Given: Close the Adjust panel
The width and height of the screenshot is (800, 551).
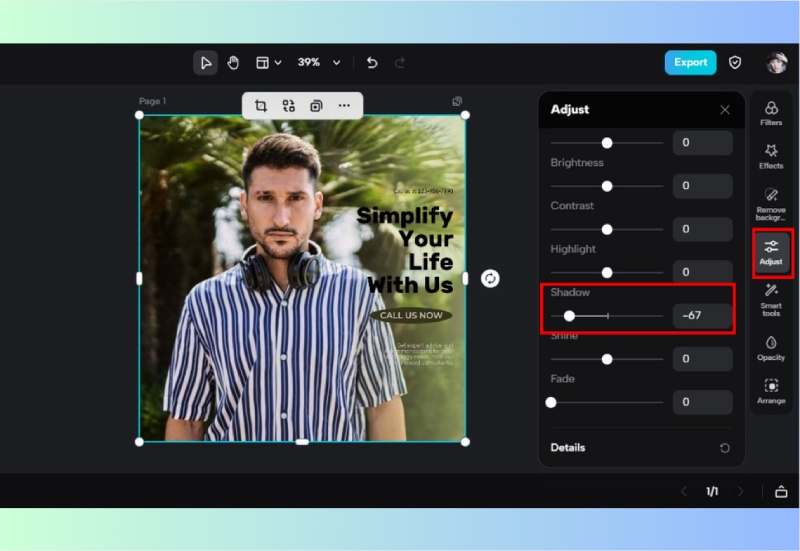Looking at the screenshot, I should [725, 109].
